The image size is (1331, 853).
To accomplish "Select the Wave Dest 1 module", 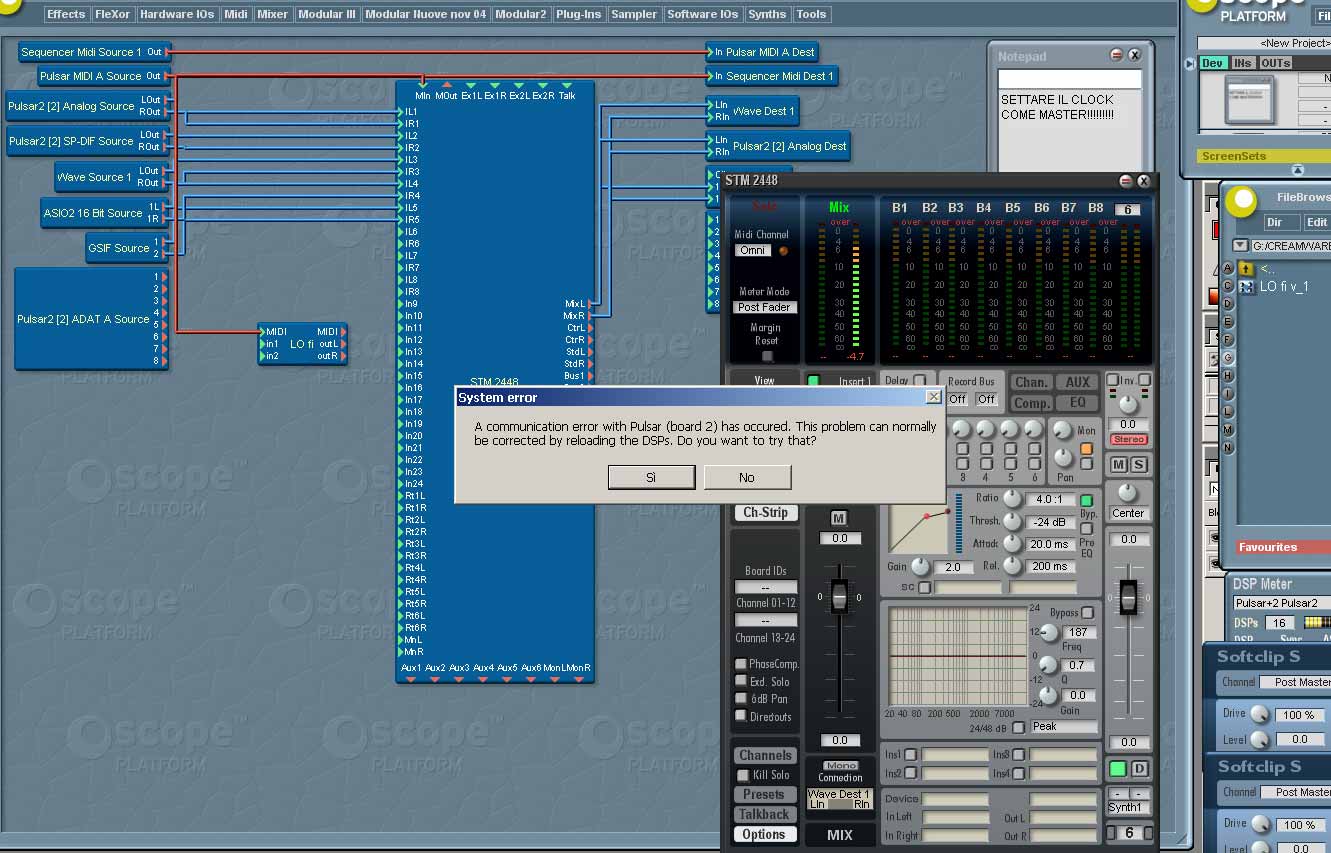I will (754, 111).
